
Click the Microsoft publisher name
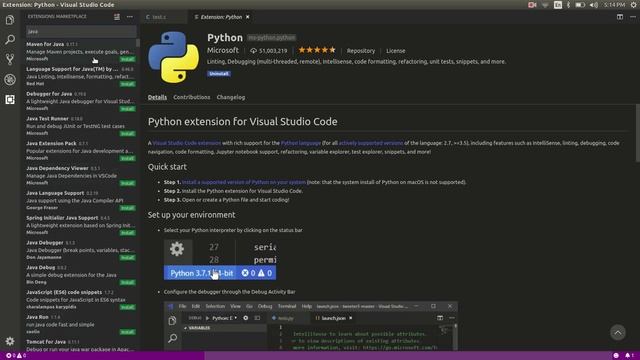[223, 50]
